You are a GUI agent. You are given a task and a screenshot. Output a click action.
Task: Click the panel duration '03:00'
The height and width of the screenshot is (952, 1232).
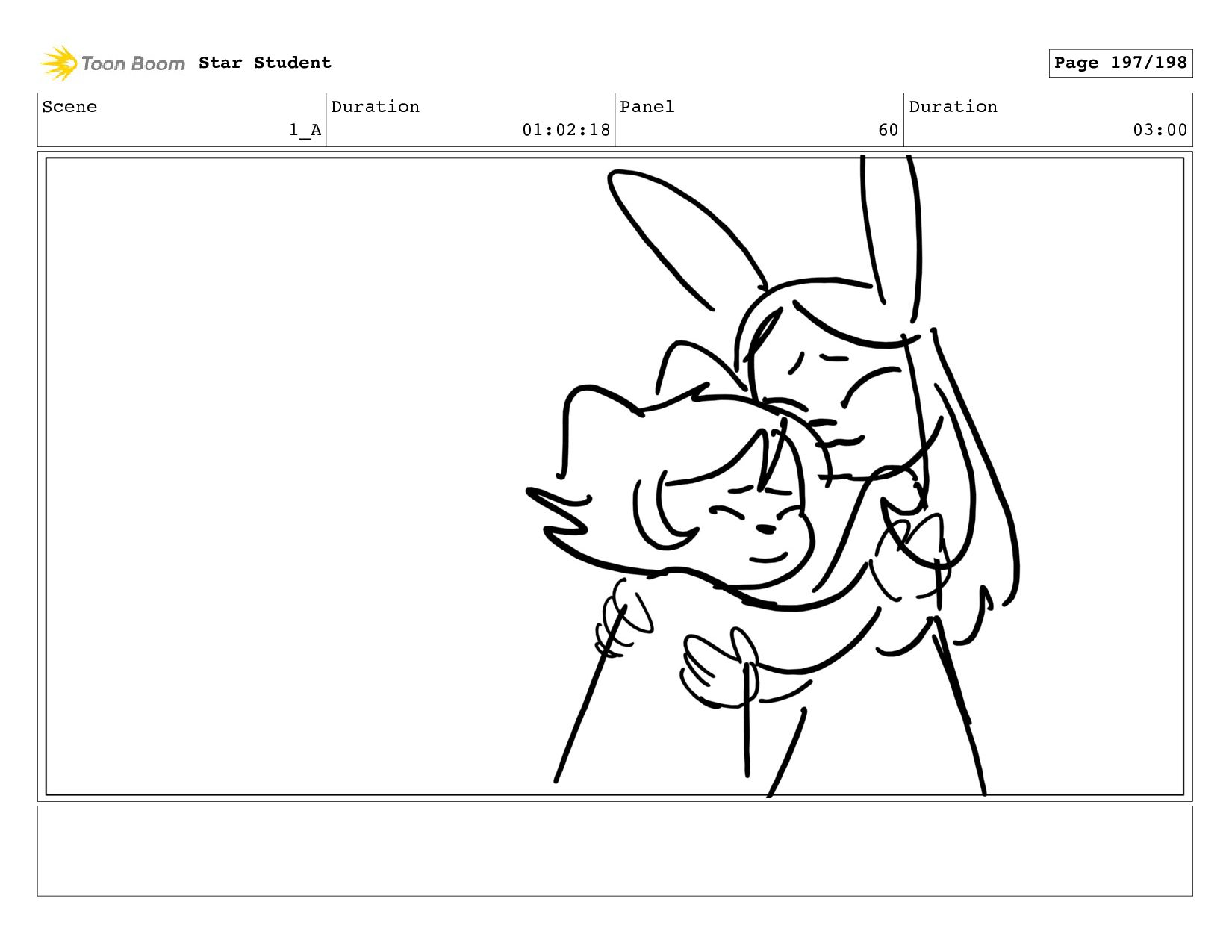coord(1160,130)
